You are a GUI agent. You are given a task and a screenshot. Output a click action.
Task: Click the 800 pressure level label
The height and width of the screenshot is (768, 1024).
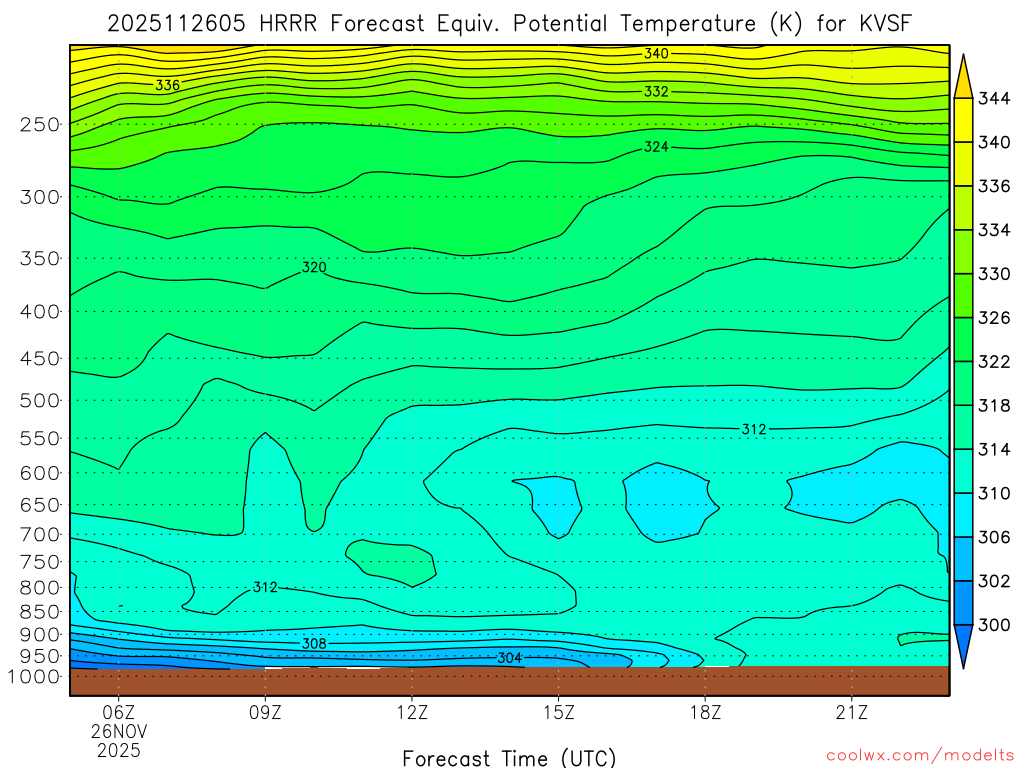(40, 587)
